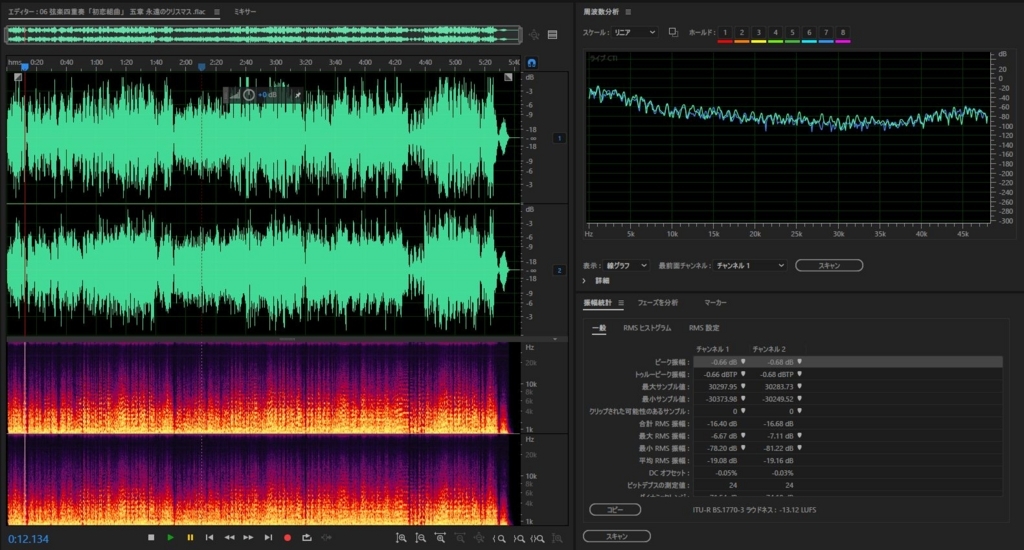Click the コピー button
Image resolution: width=1024 pixels, height=550 pixels.
tap(615, 510)
